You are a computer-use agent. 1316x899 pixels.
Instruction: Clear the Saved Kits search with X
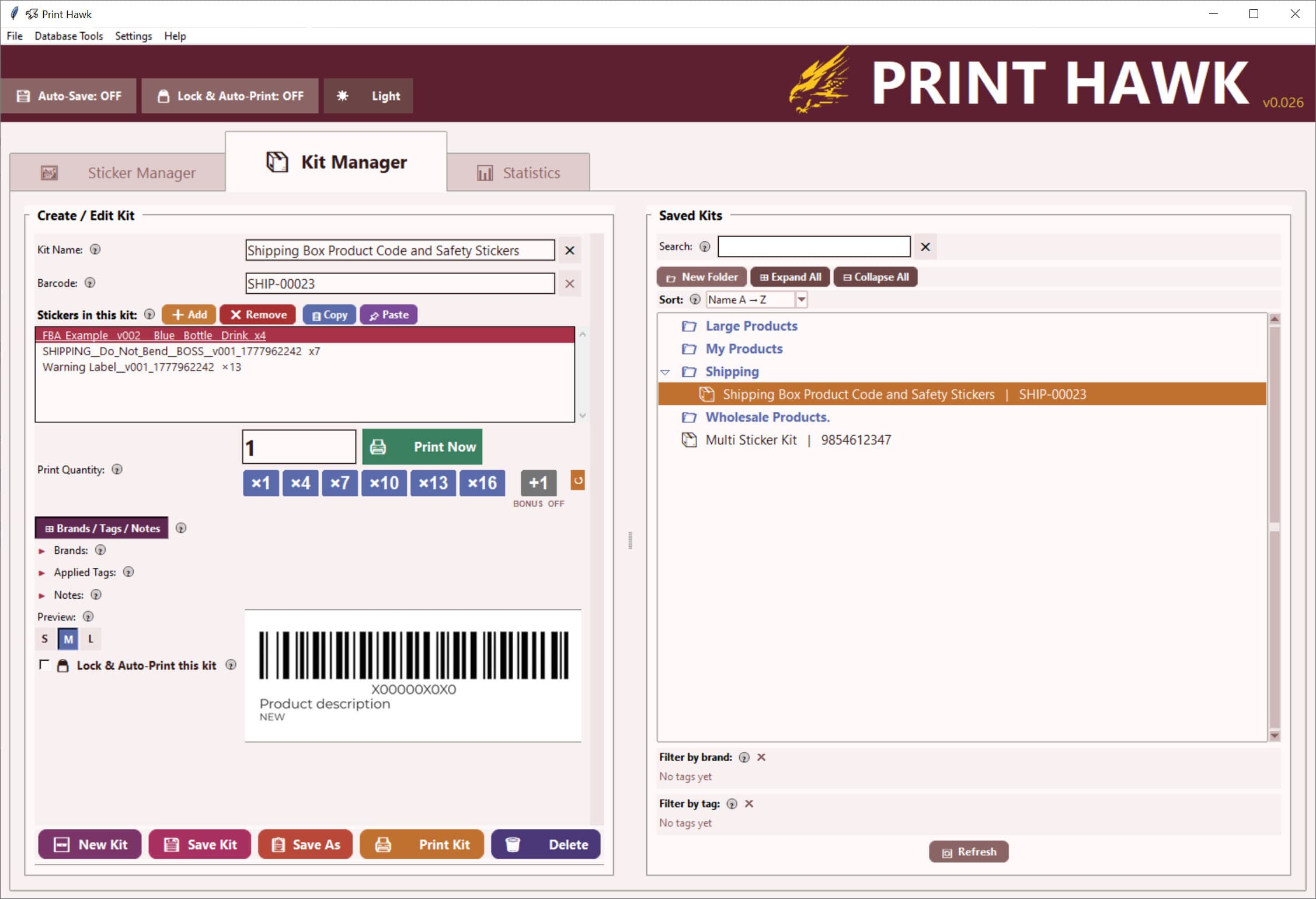tap(925, 247)
